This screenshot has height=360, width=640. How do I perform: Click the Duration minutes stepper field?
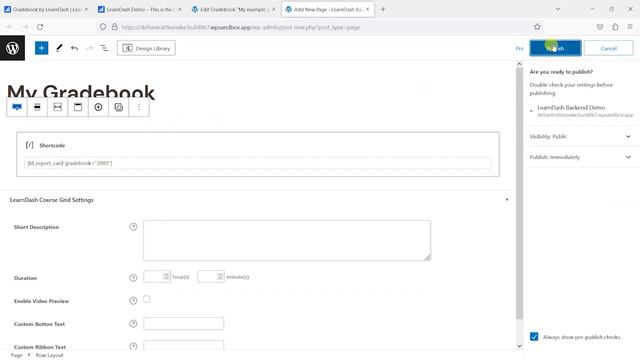coord(211,277)
